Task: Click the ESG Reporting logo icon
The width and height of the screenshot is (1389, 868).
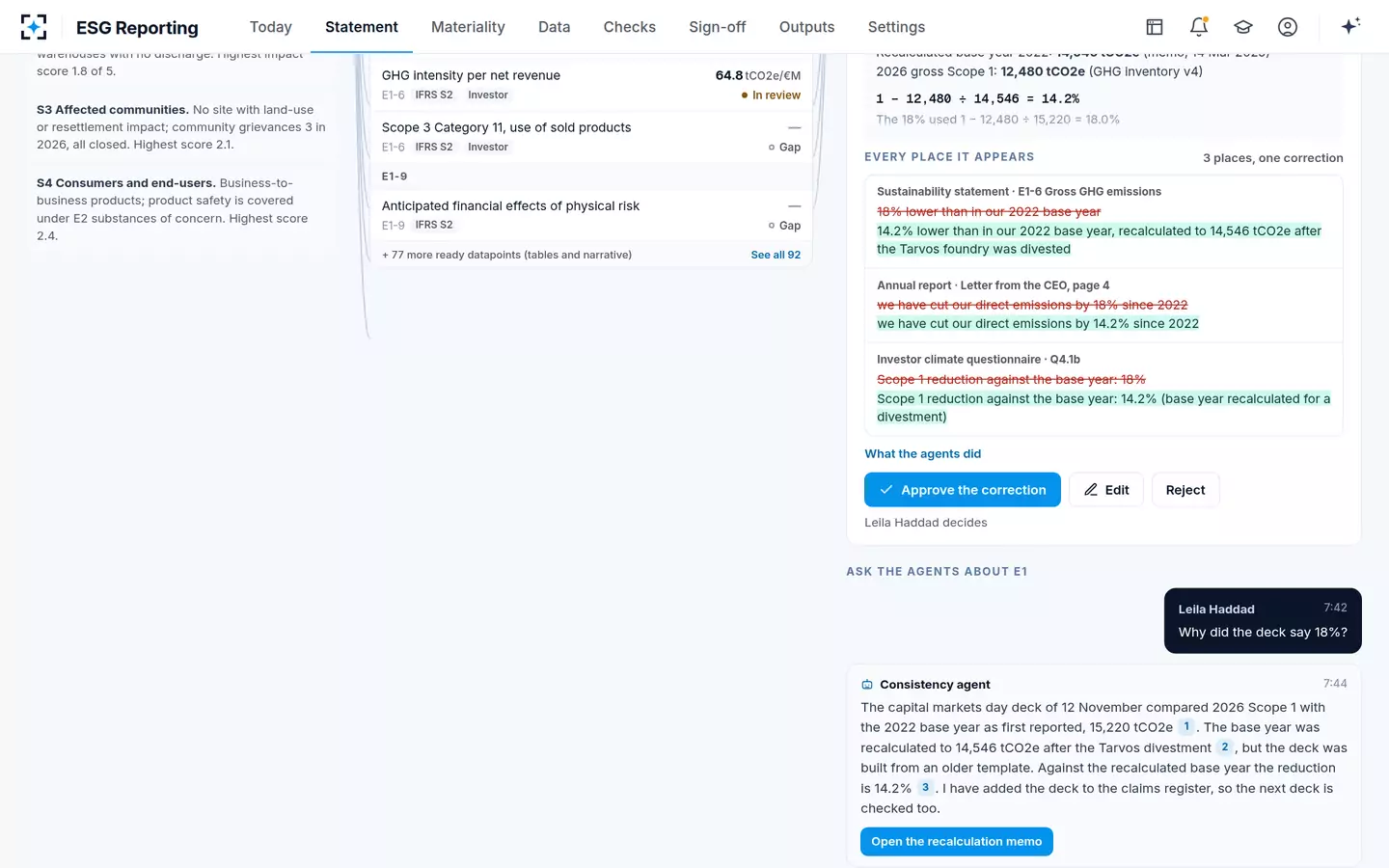Action: 34,27
